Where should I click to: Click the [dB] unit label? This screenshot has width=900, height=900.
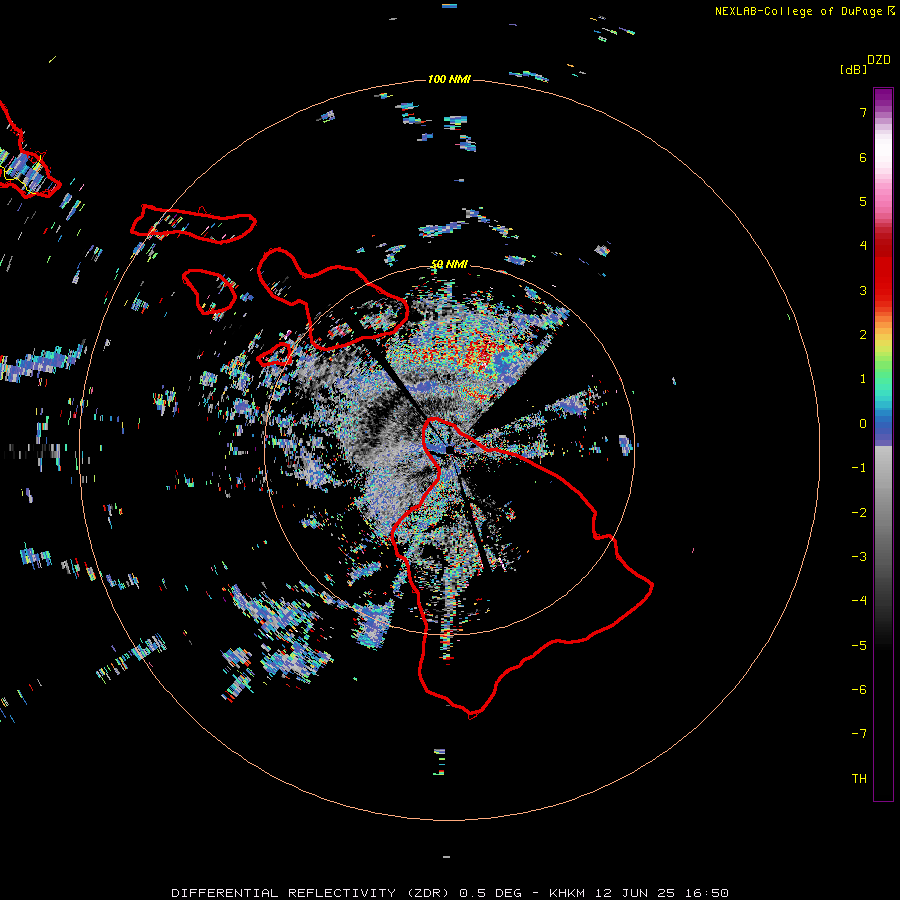[854, 69]
